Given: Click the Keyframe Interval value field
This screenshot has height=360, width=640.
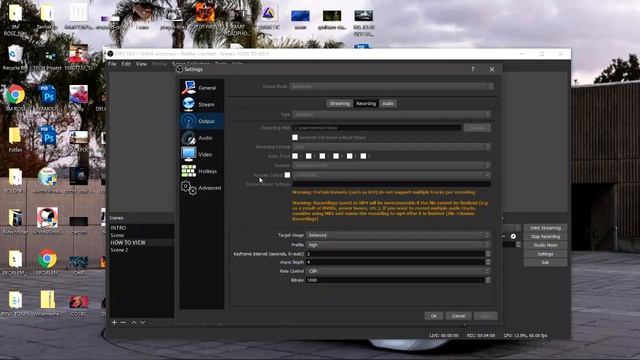Looking at the screenshot, I should pyautogui.click(x=395, y=253).
